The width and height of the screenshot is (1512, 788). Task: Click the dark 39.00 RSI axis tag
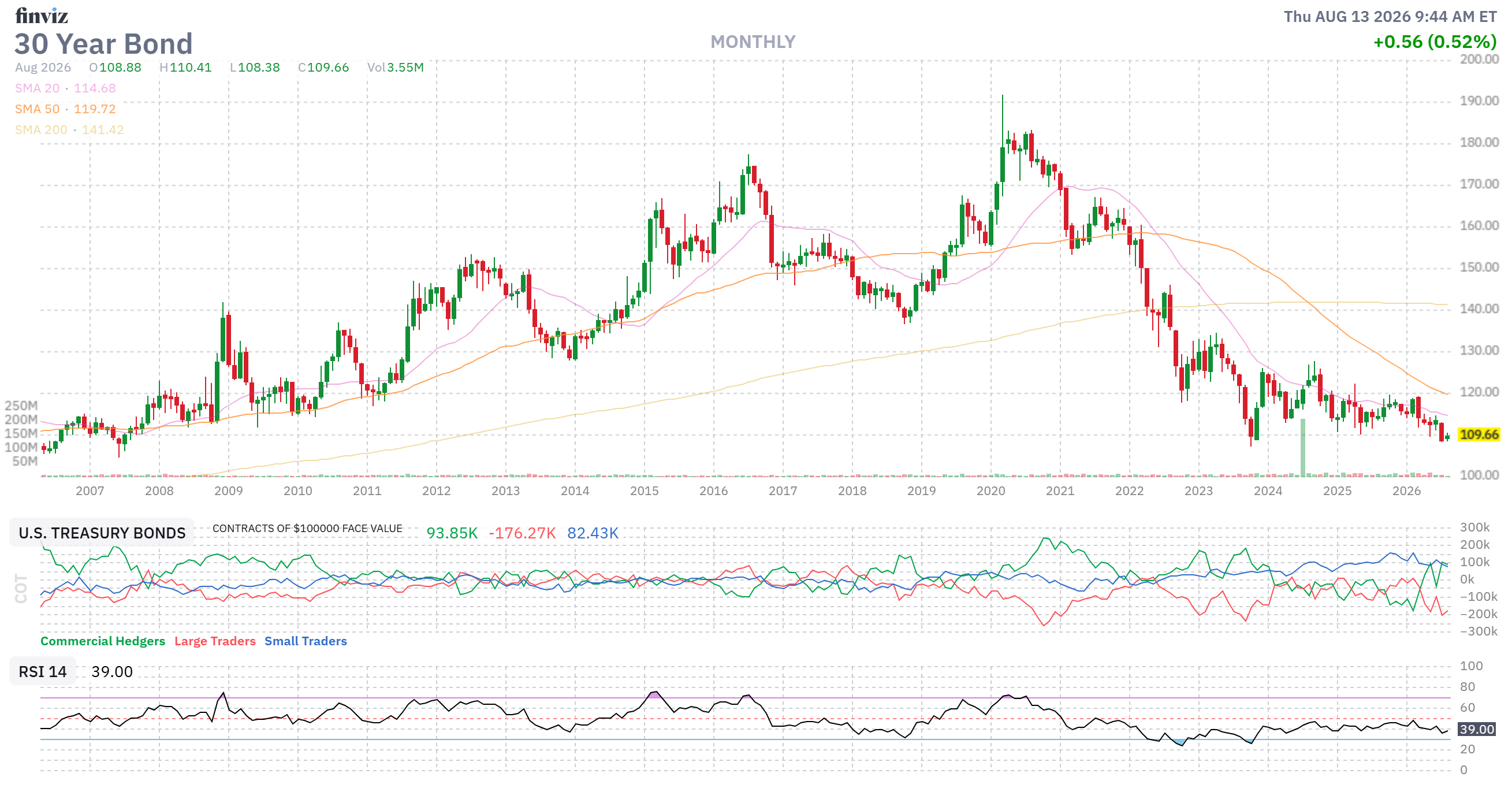point(1477,729)
